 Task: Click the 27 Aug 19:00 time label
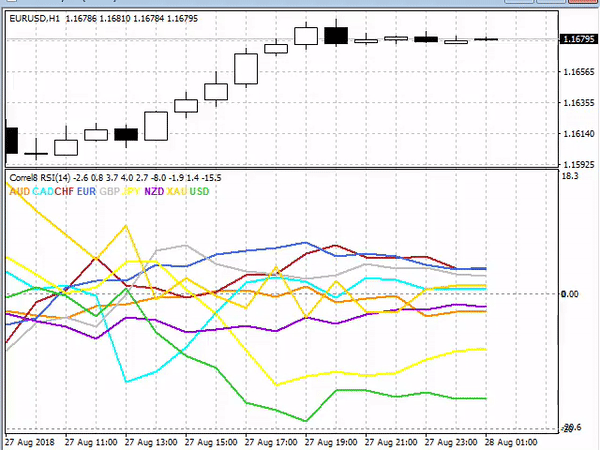coord(333,441)
